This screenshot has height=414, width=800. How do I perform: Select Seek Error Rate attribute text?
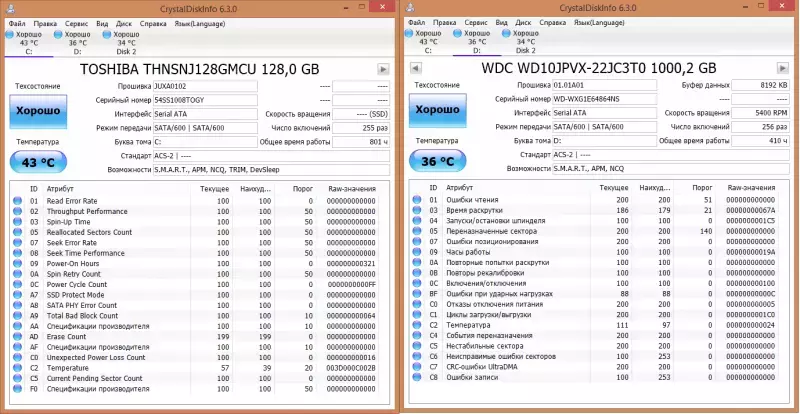tap(72, 243)
